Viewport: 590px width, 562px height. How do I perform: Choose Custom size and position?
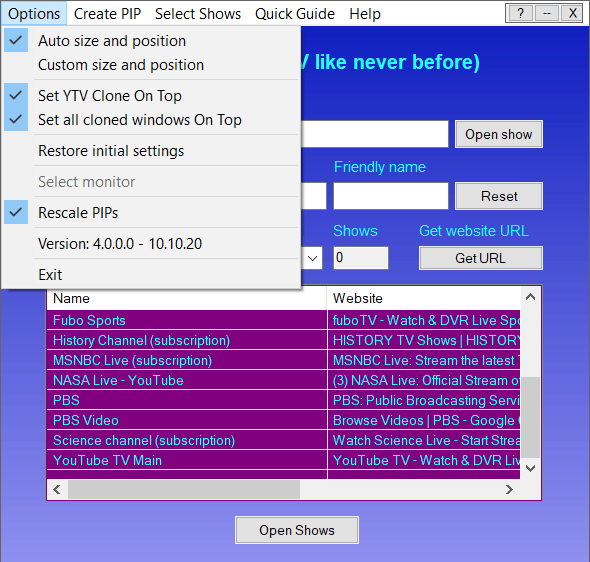(x=151, y=65)
